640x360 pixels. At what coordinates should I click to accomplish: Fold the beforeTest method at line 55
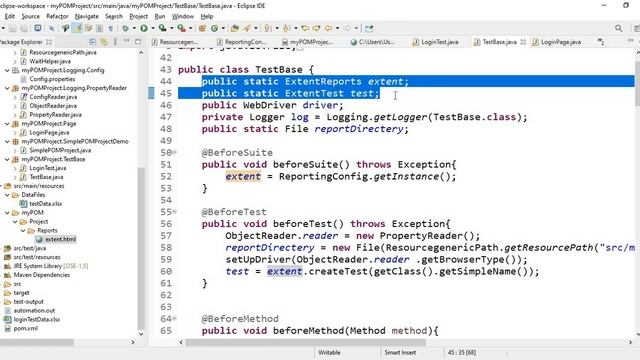[x=174, y=211]
